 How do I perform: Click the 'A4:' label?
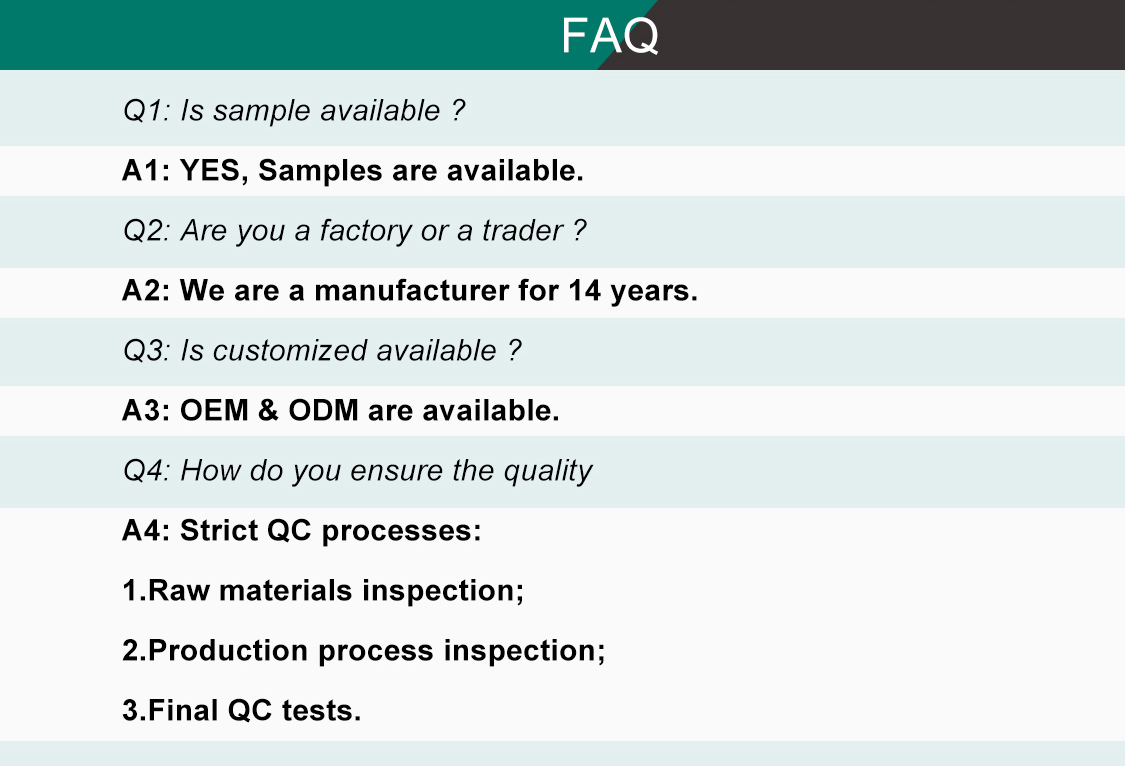[x=146, y=531]
